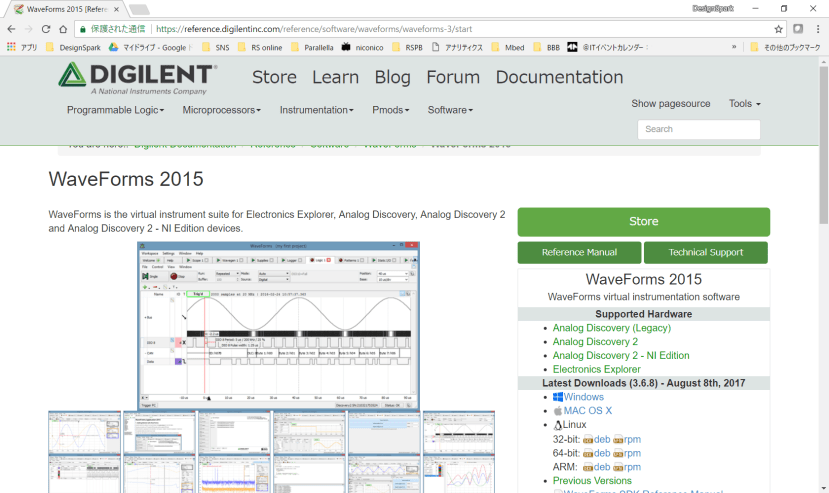Download the ARM rpm package
The width and height of the screenshot is (829, 493).
628,467
